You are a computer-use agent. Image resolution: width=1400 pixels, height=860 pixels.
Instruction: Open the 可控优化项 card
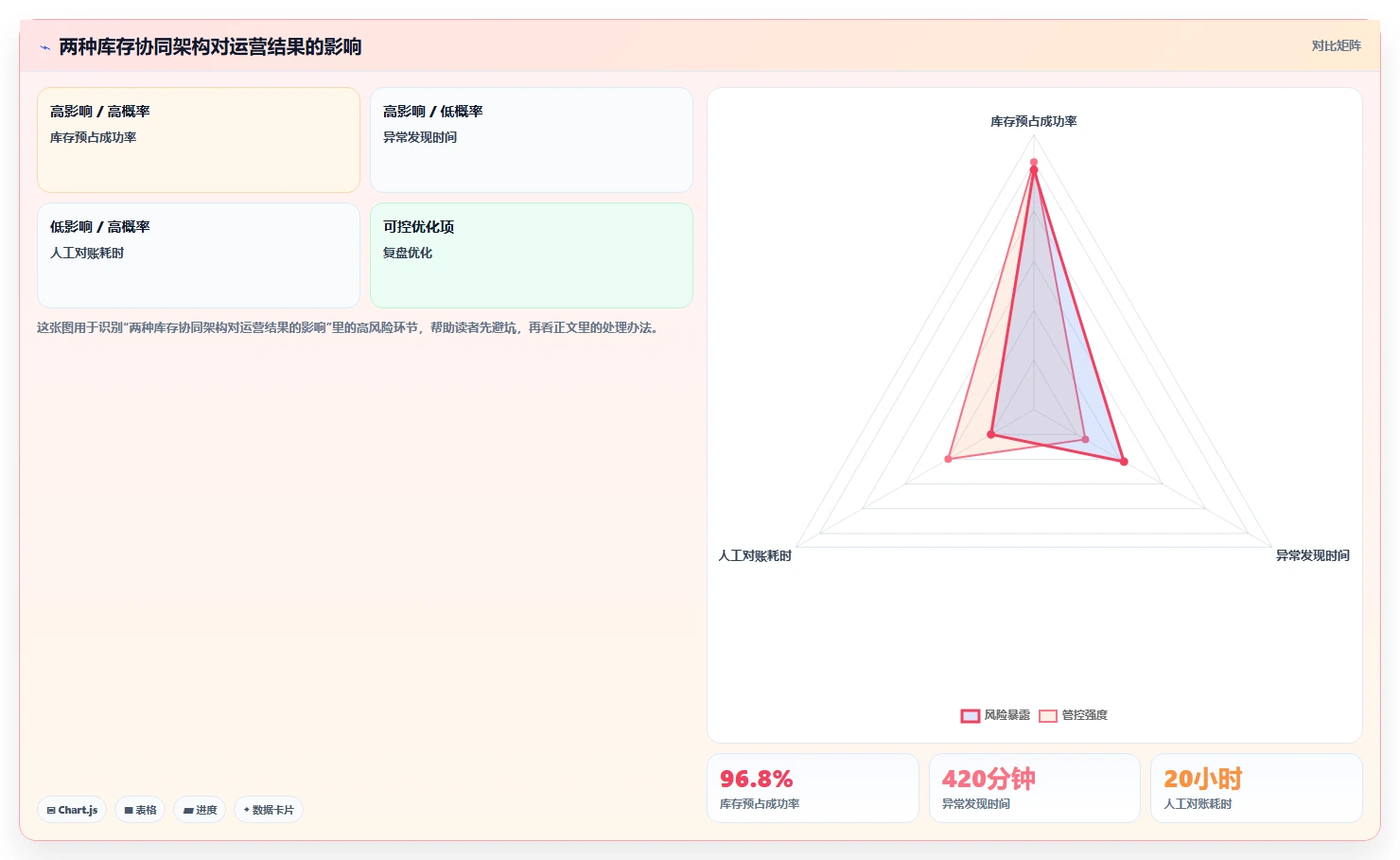(532, 255)
